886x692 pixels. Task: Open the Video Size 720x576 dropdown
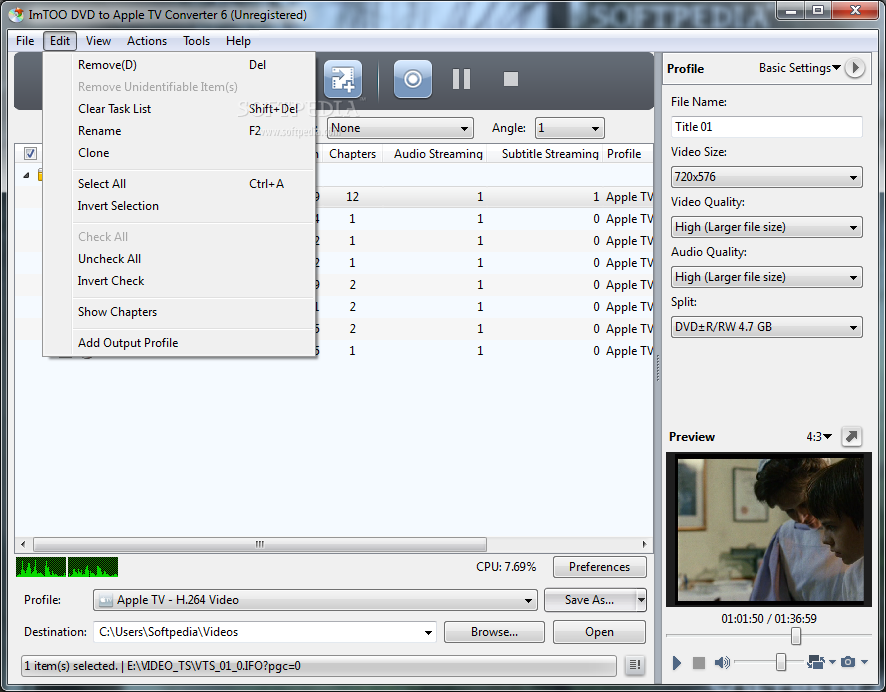tap(766, 177)
